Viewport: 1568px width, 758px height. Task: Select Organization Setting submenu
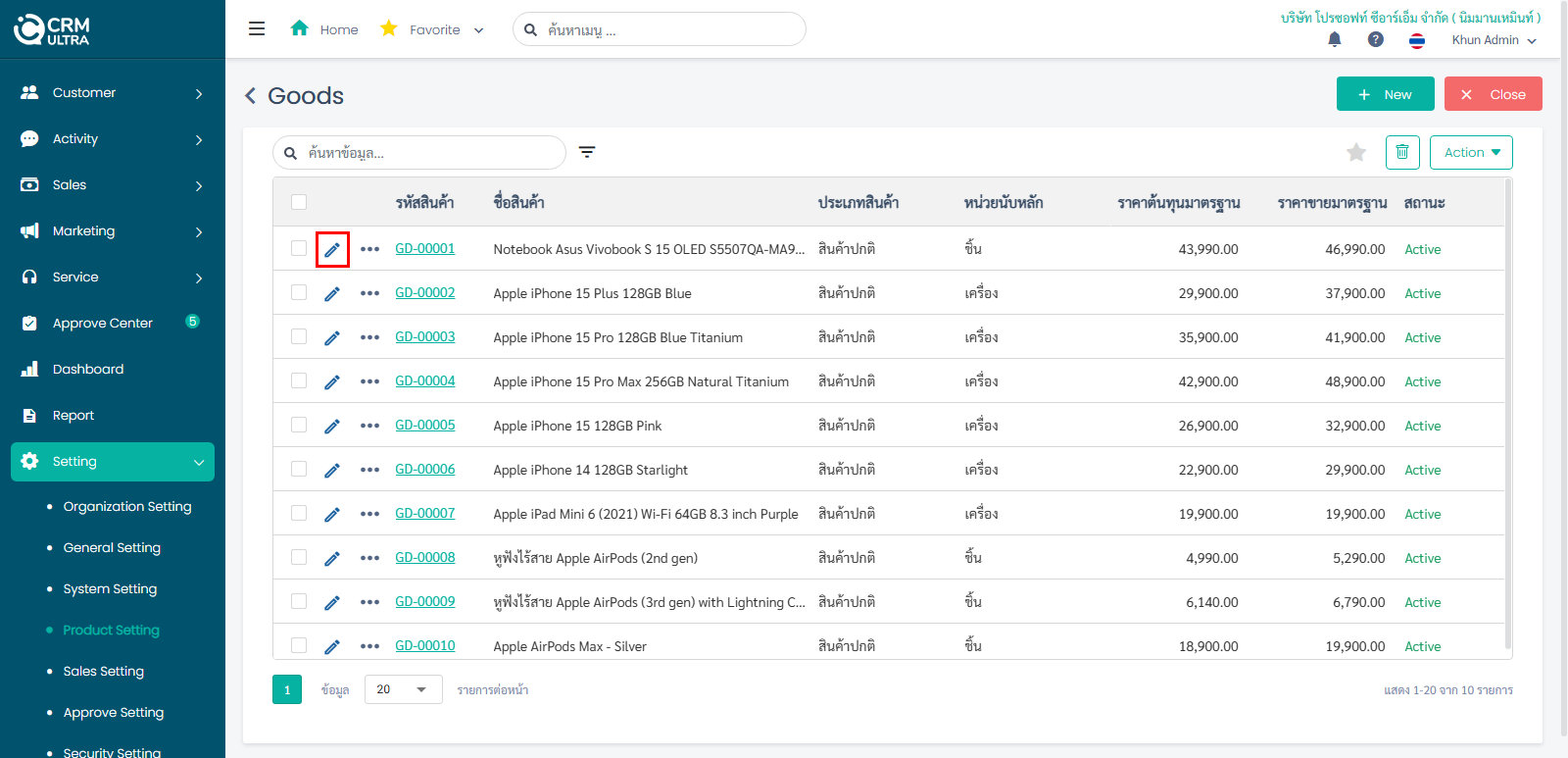click(x=127, y=506)
